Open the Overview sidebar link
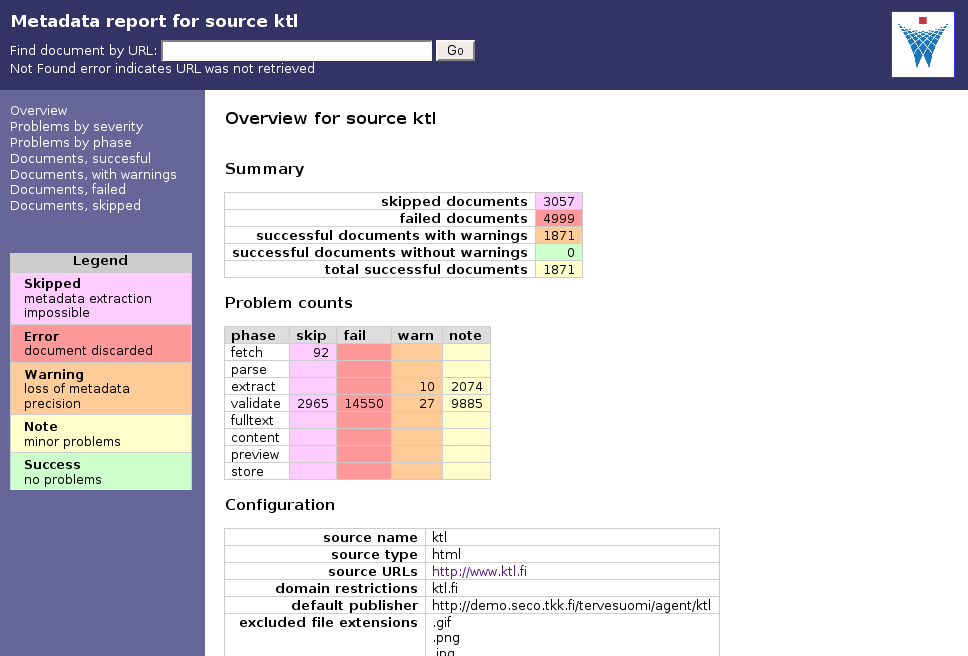 38,110
